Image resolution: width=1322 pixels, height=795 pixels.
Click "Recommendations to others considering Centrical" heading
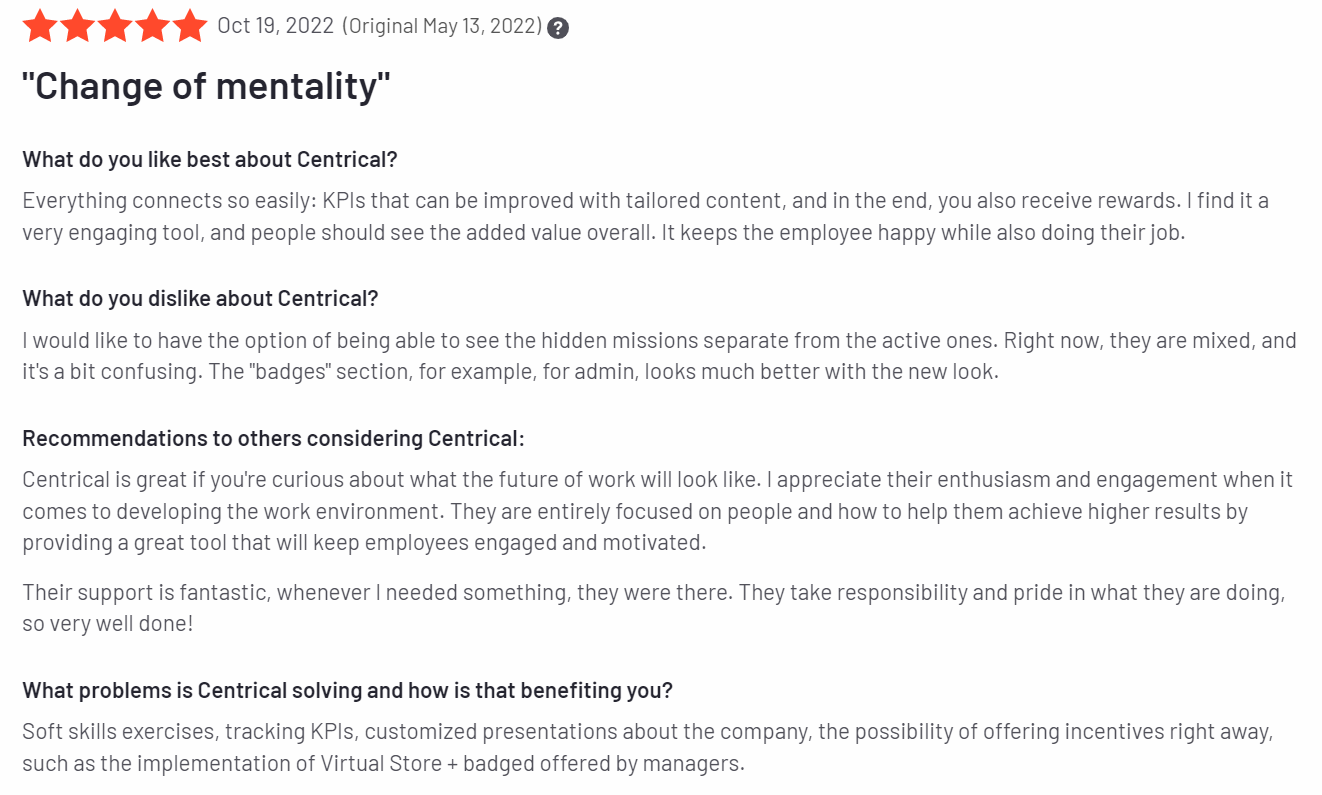(273, 438)
